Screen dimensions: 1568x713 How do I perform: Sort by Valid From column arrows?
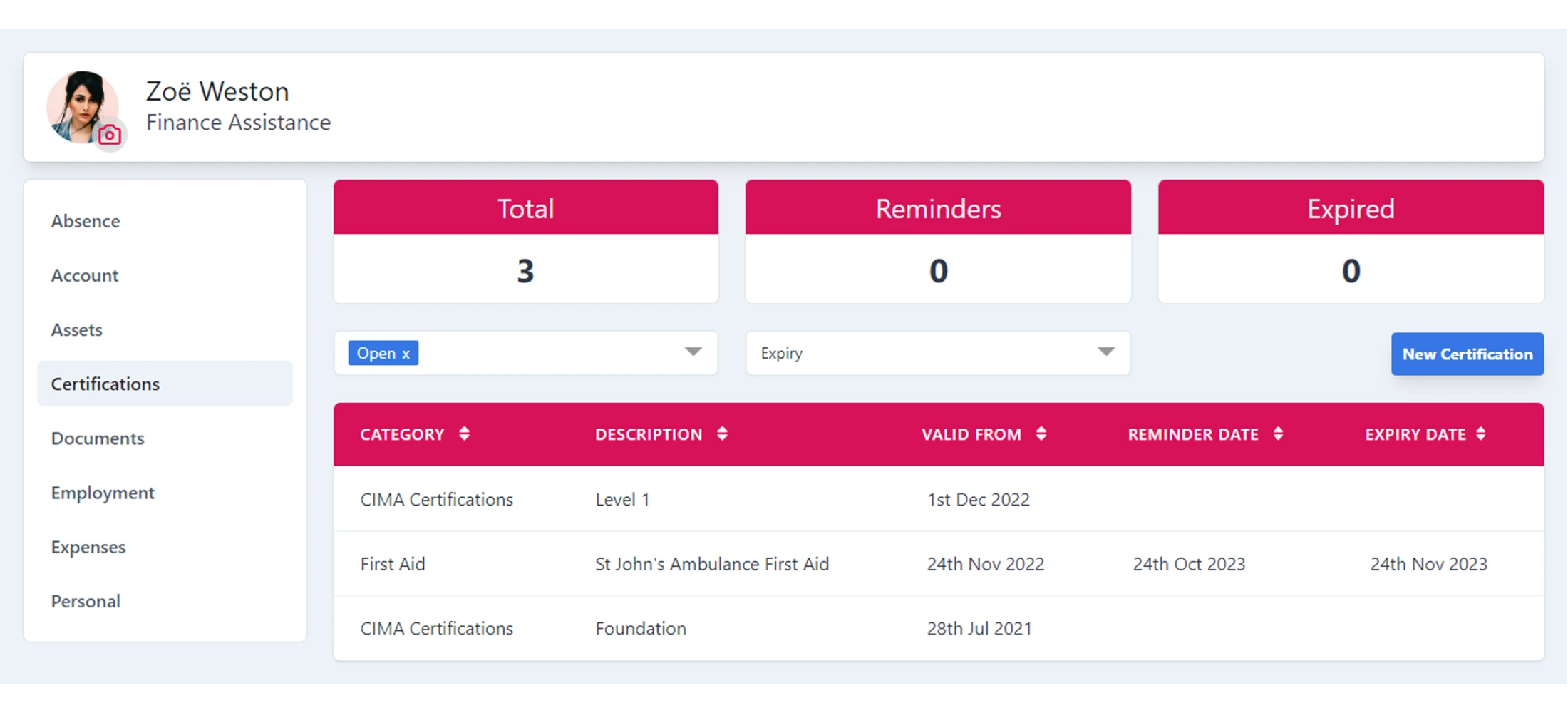click(x=1041, y=434)
